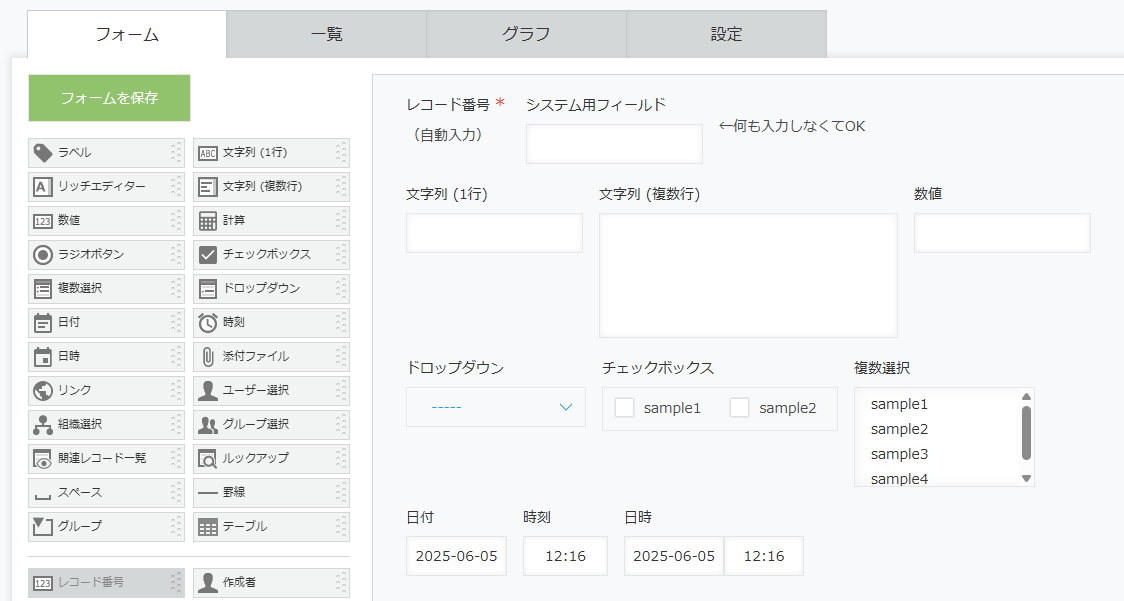Click the scroll-down arrow in 複数選択 list
This screenshot has width=1124, height=601.
click(x=1027, y=478)
